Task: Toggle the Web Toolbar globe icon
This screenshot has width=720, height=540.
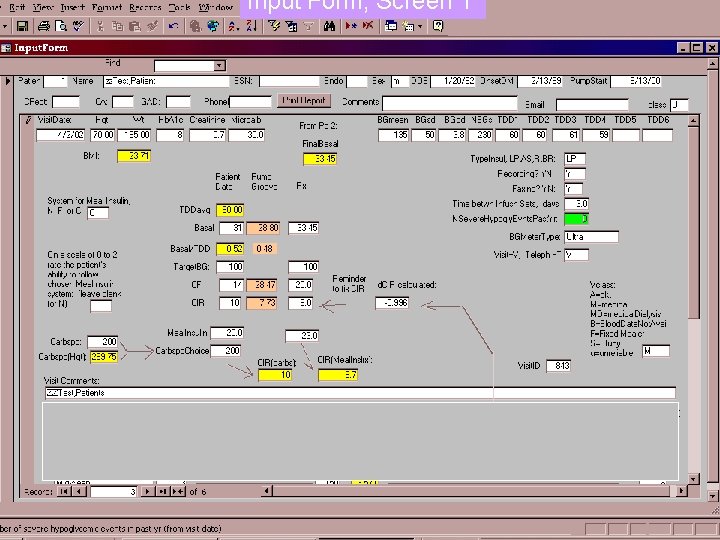Action: (x=213, y=26)
